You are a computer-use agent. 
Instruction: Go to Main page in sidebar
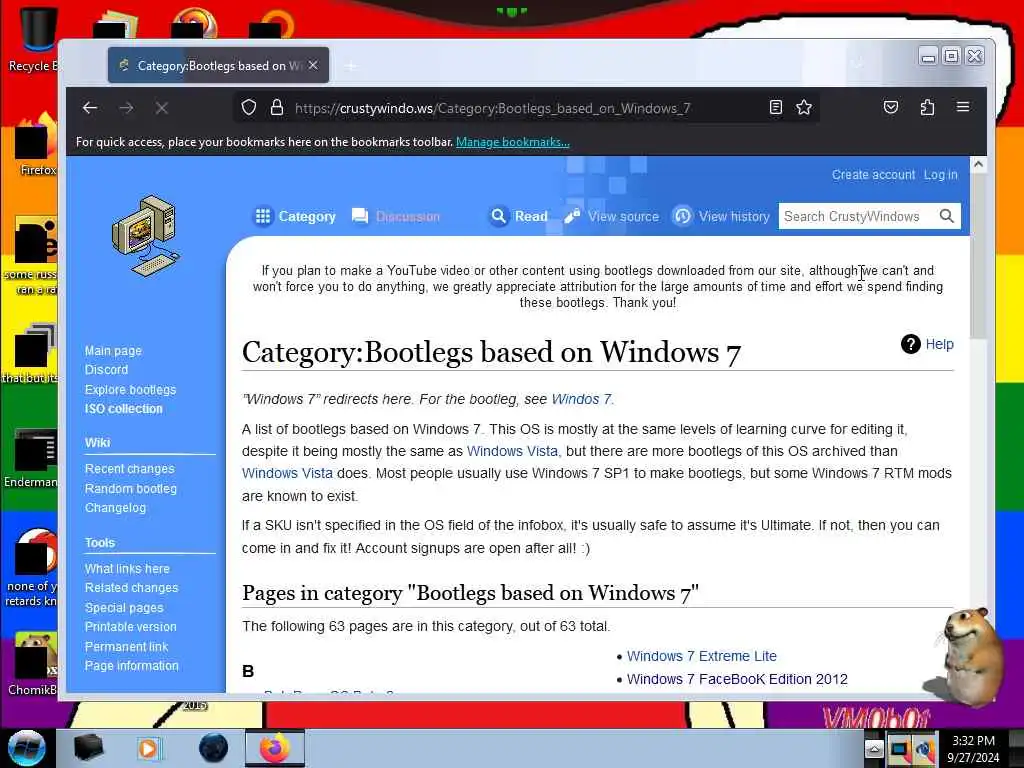tap(113, 351)
